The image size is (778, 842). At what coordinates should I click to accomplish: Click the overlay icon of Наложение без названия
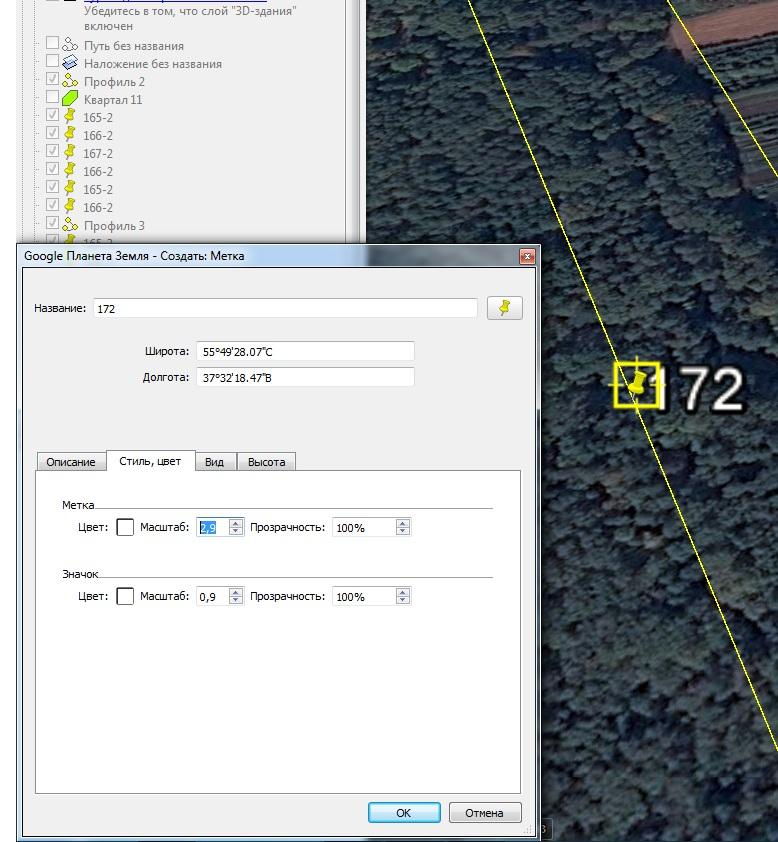(70, 63)
